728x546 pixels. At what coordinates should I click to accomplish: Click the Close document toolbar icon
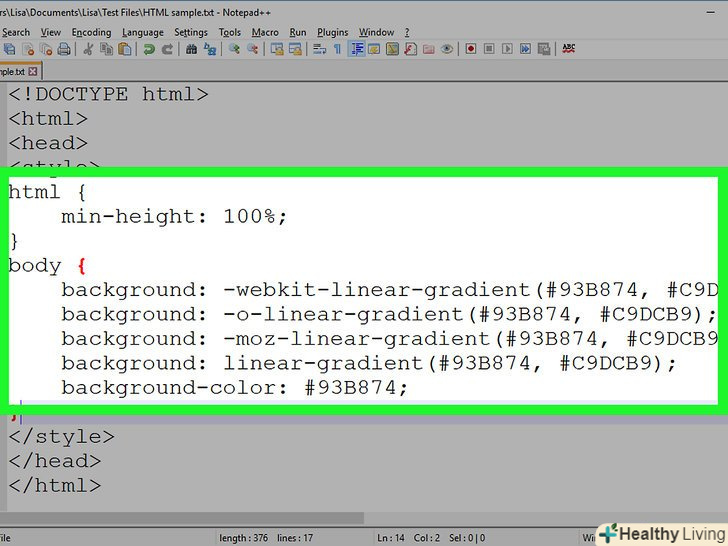pyautogui.click(x=28, y=49)
